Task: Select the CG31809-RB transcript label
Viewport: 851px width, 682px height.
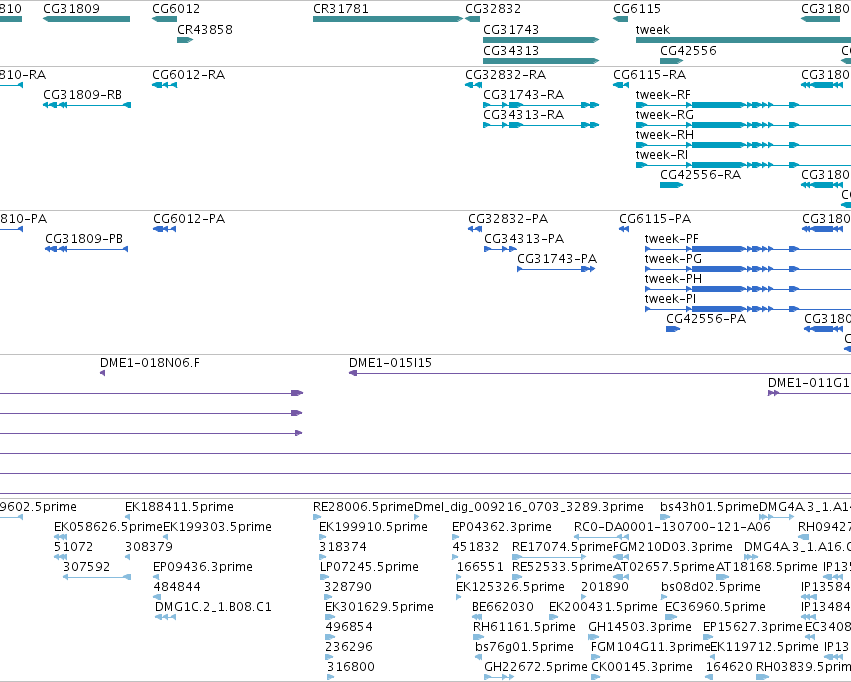Action: pyautogui.click(x=82, y=94)
